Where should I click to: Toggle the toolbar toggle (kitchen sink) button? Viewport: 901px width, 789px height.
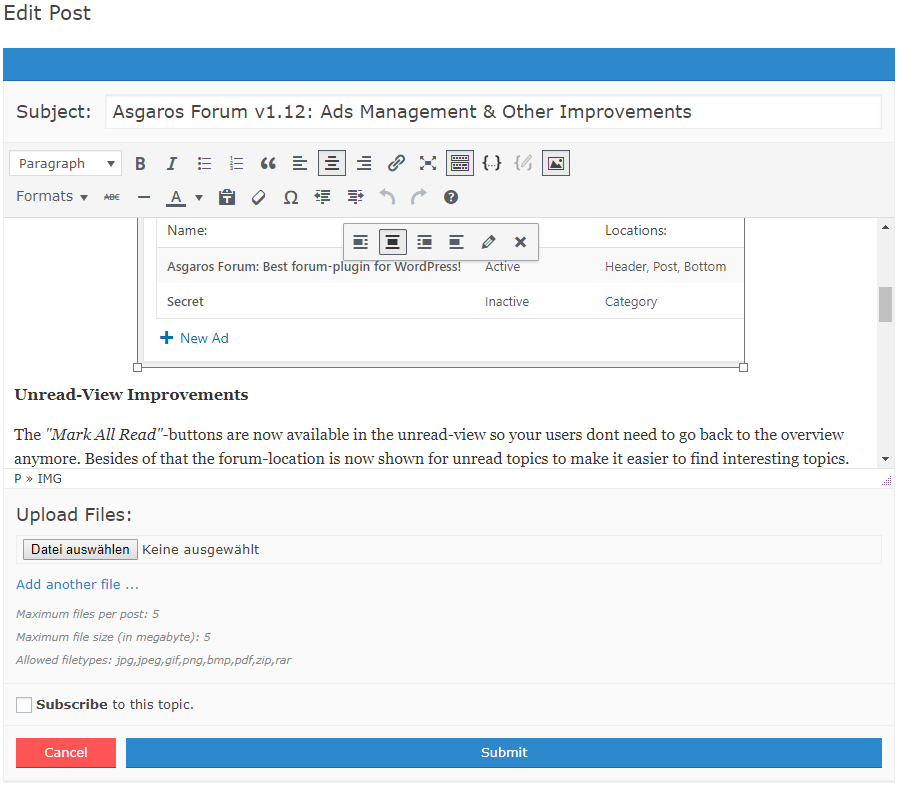pos(460,163)
